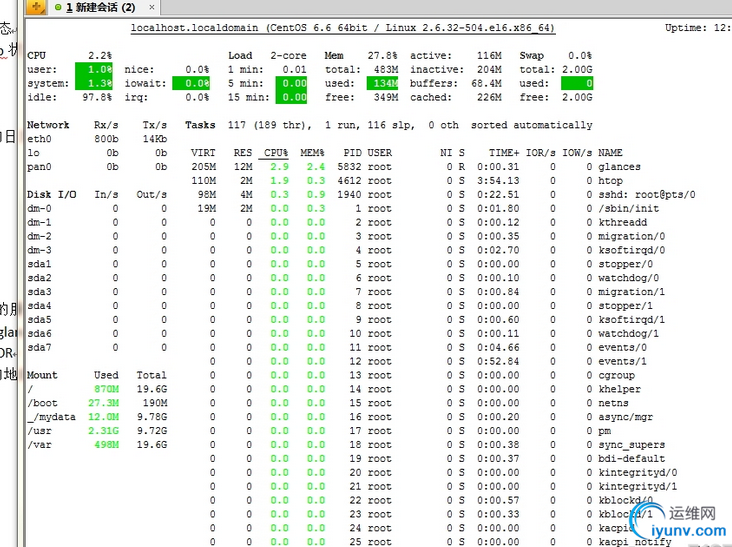
Task: Click the root mount used 870M
Action: click(x=106, y=389)
